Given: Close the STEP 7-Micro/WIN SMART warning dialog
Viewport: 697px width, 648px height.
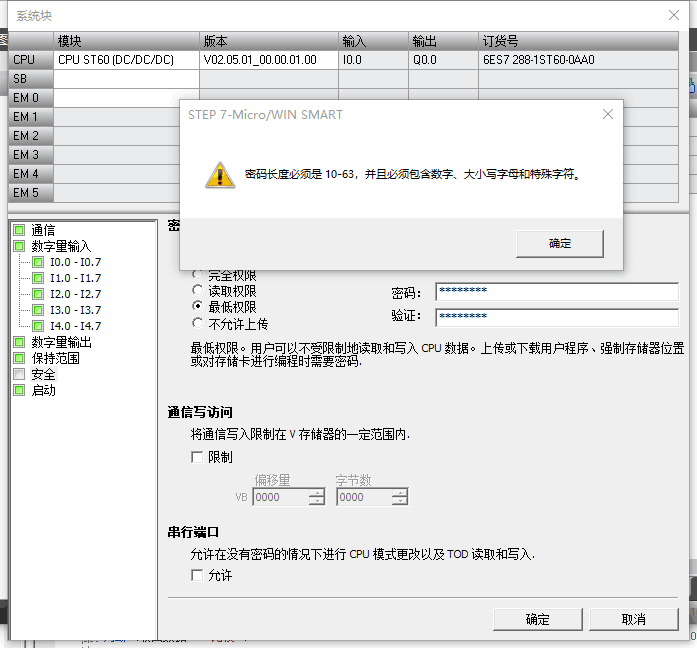Looking at the screenshot, I should (x=607, y=115).
